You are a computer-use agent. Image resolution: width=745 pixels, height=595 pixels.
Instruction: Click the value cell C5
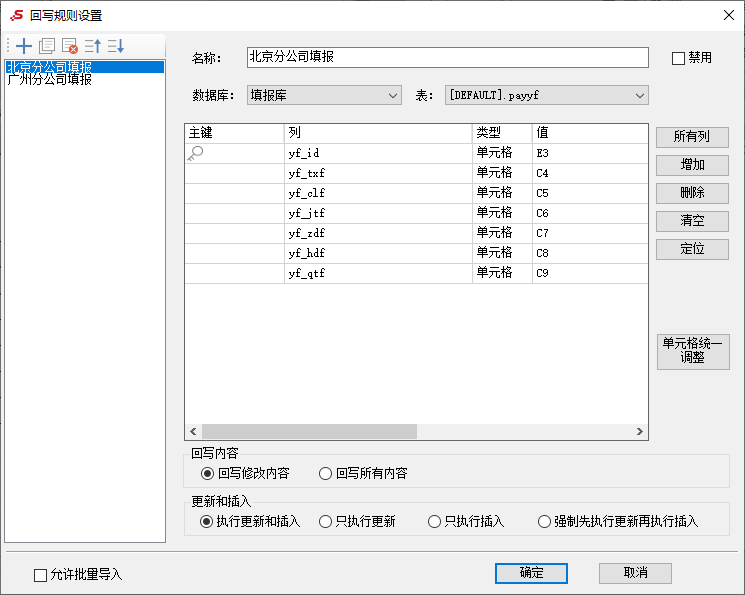(590, 193)
